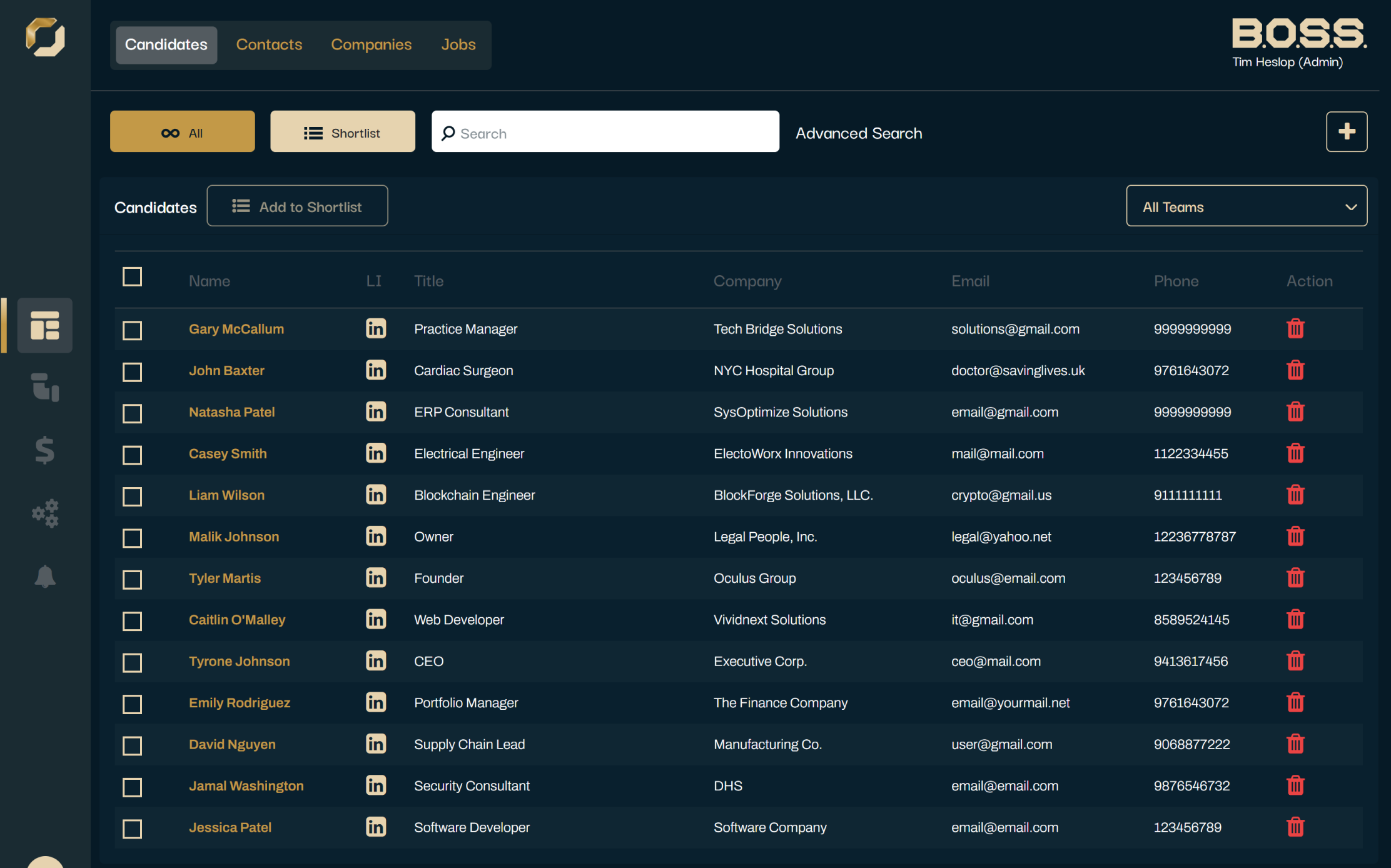
Task: Select the Emily Rodriguez checkbox
Action: (132, 704)
